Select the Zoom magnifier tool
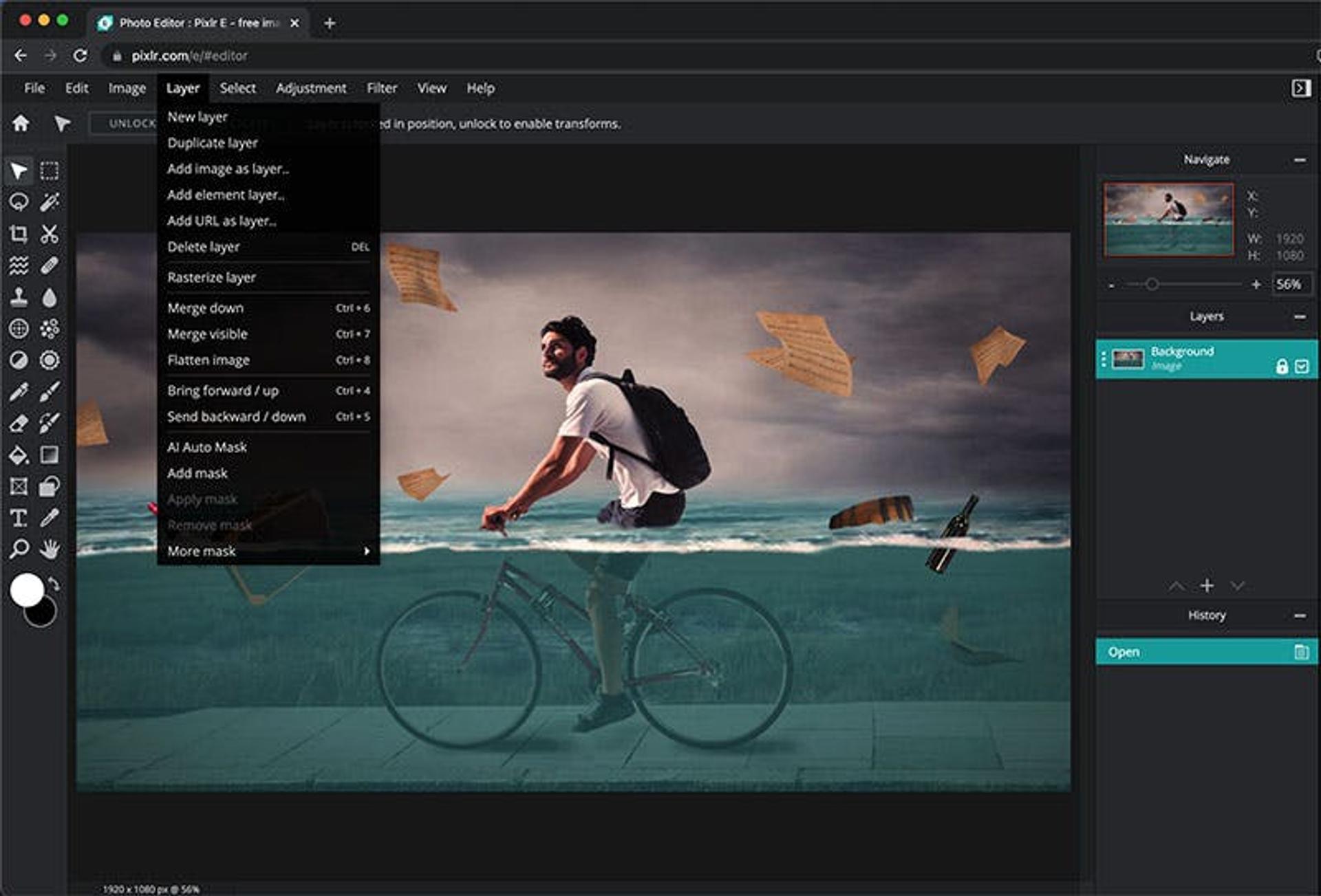The width and height of the screenshot is (1321, 896). (19, 549)
